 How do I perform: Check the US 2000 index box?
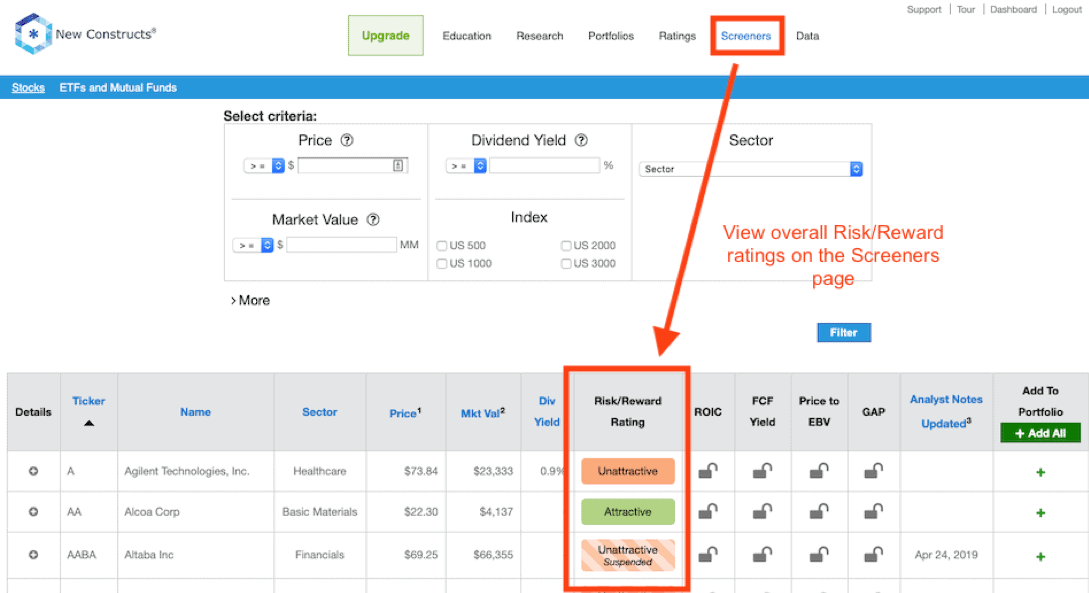click(566, 246)
